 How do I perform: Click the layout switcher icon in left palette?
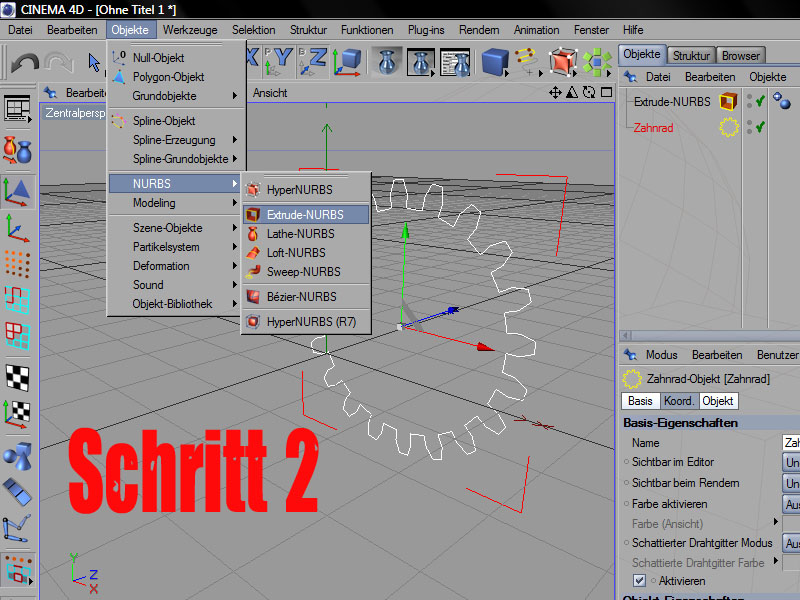coord(17,109)
